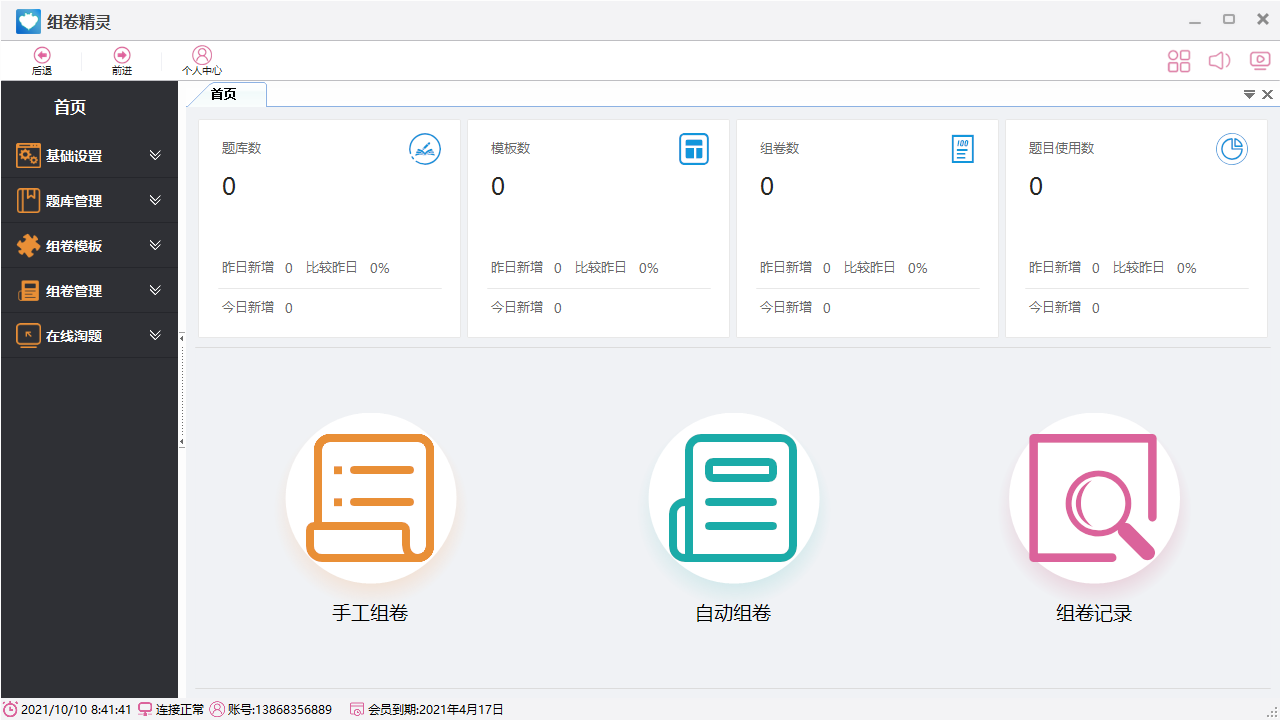Click the 题库管理 book icon in sidebar
1280x720 pixels.
(28, 201)
